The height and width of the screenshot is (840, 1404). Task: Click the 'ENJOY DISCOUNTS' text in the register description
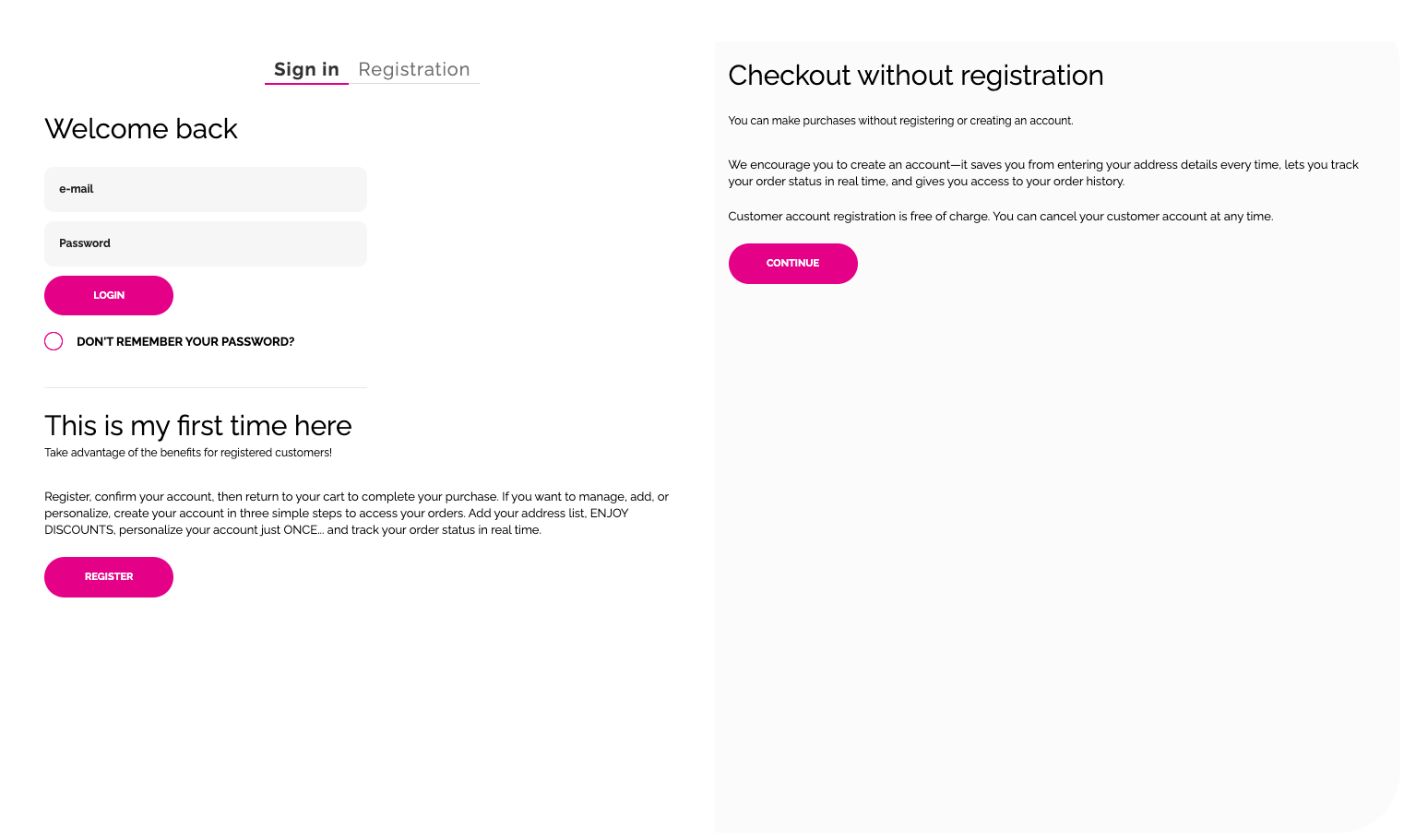(78, 530)
